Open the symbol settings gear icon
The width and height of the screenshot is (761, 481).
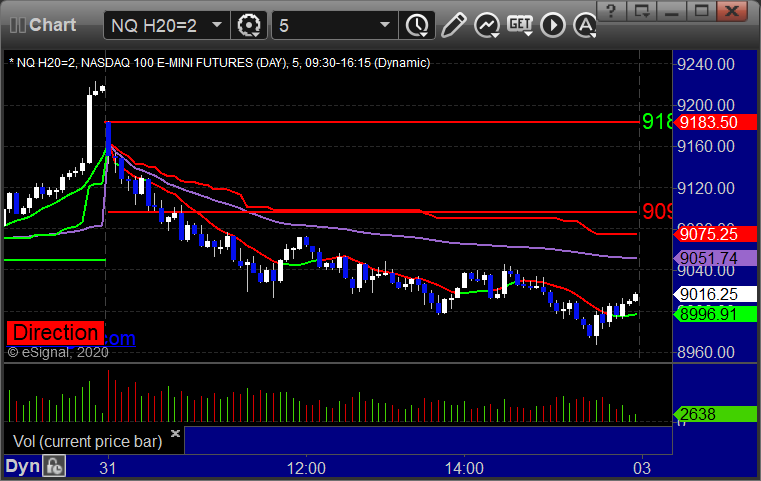point(249,24)
